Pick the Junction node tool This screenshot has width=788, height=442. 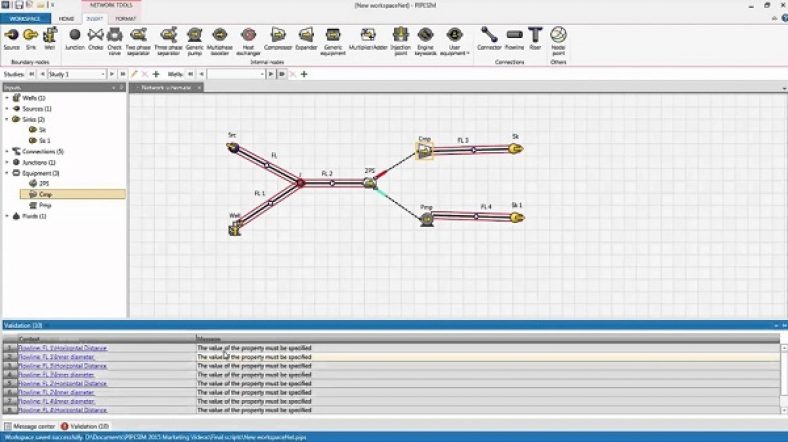[74, 40]
